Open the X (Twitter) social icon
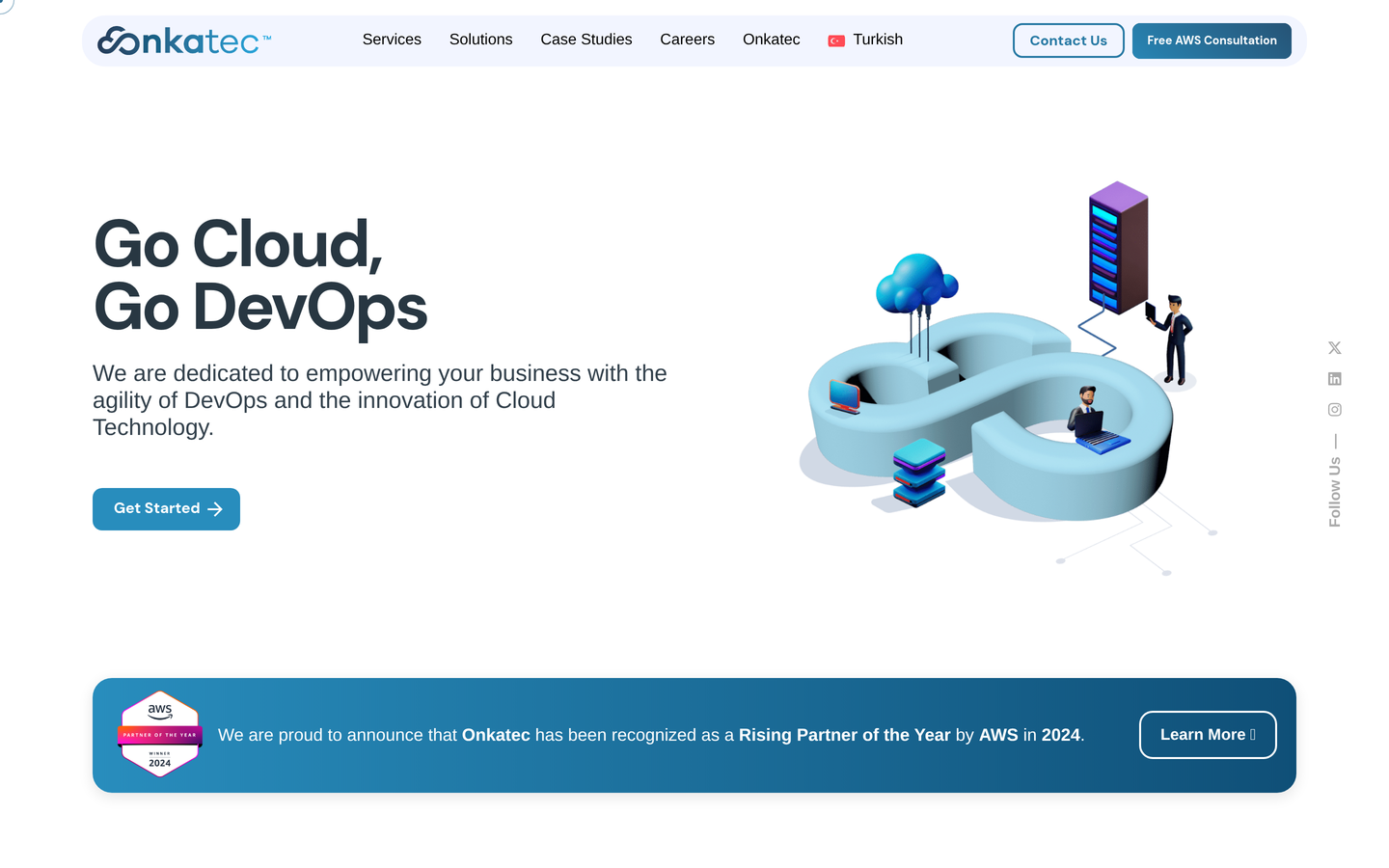This screenshot has width=1389, height=868. point(1334,348)
